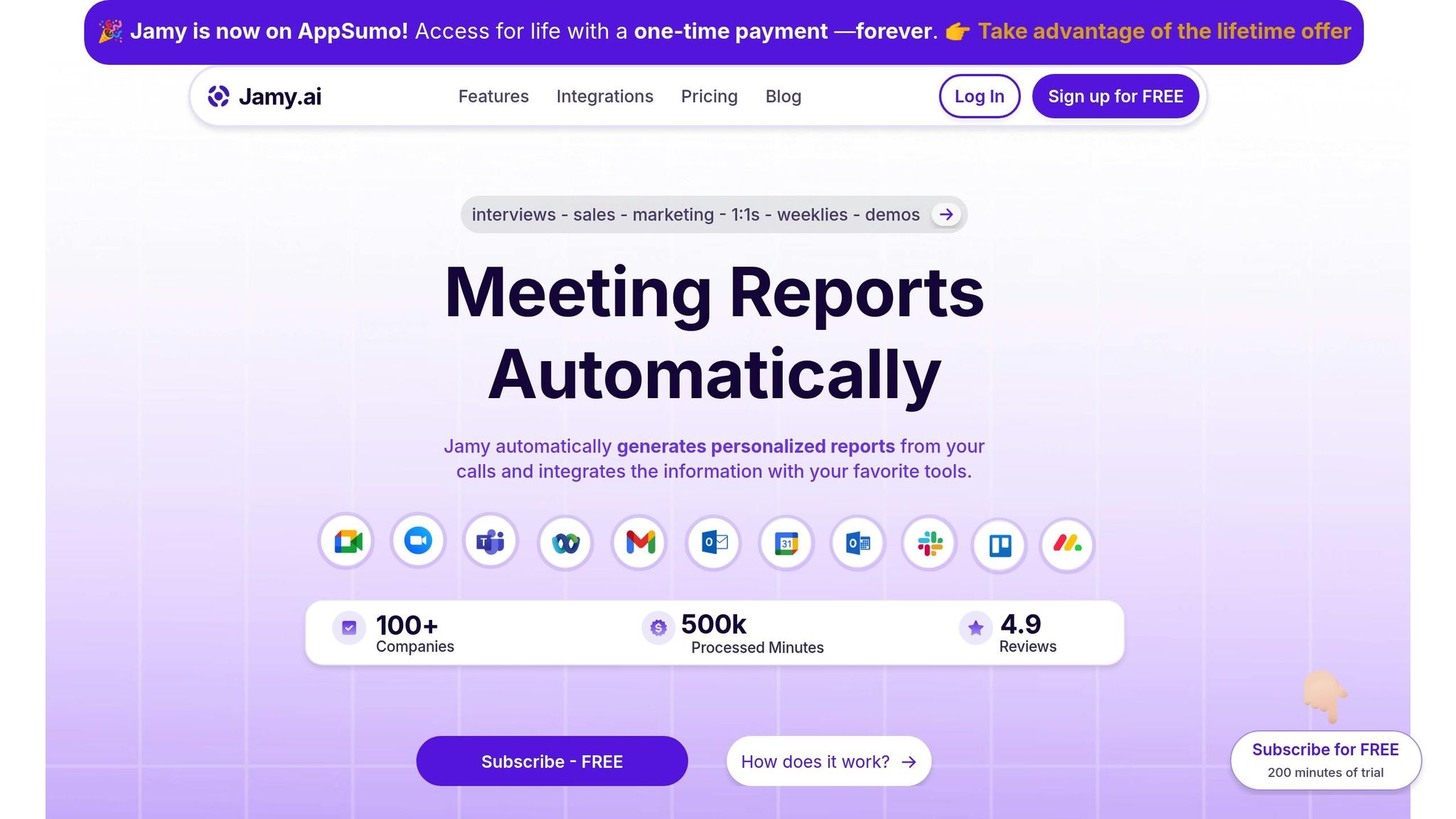
Task: Select the Zoom integration icon
Action: pos(418,541)
